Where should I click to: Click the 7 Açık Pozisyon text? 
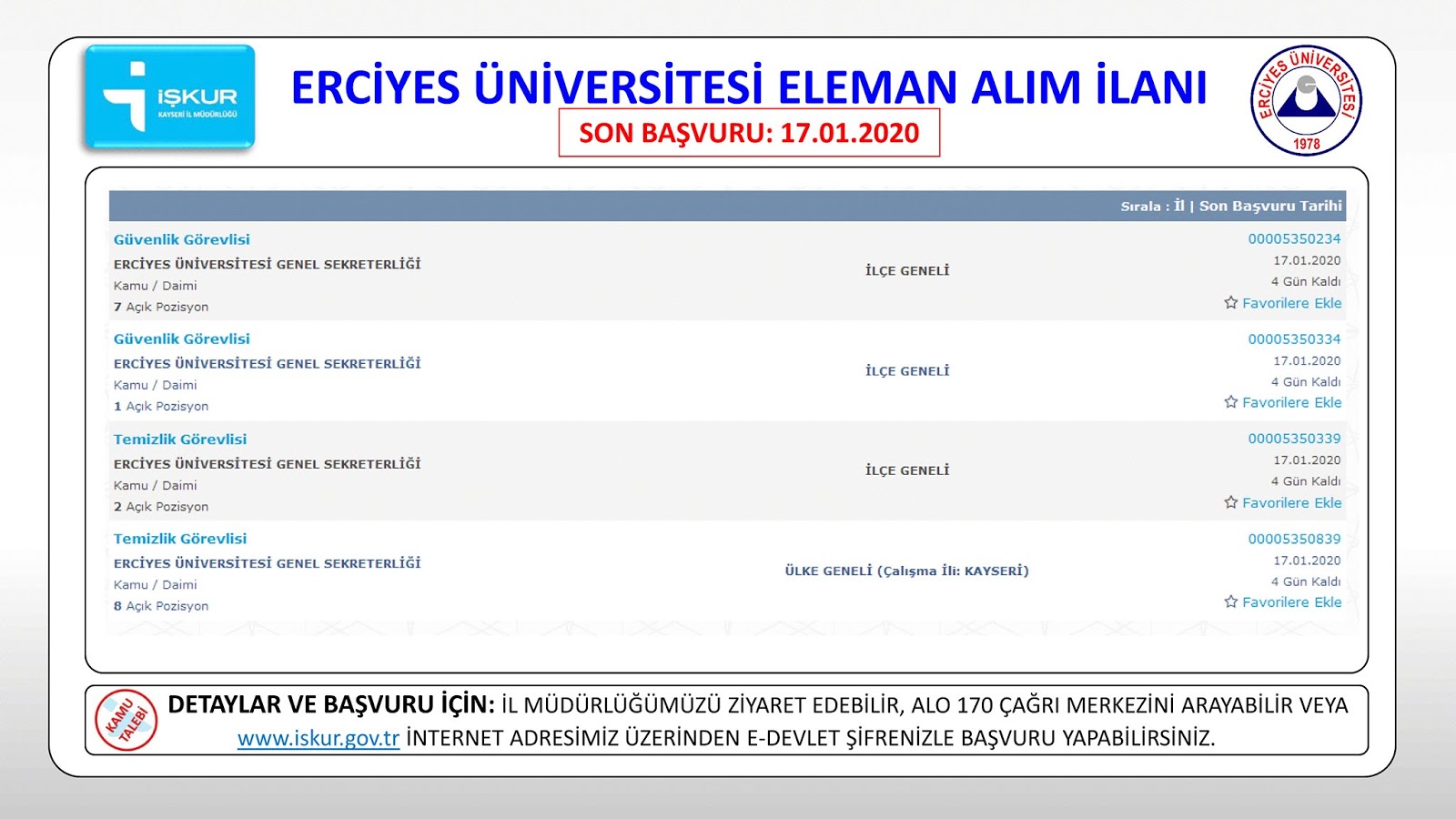[161, 307]
